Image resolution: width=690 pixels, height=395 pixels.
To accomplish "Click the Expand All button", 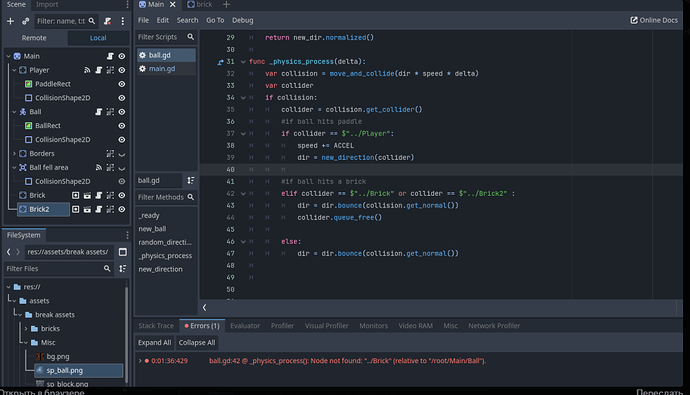I will [154, 343].
